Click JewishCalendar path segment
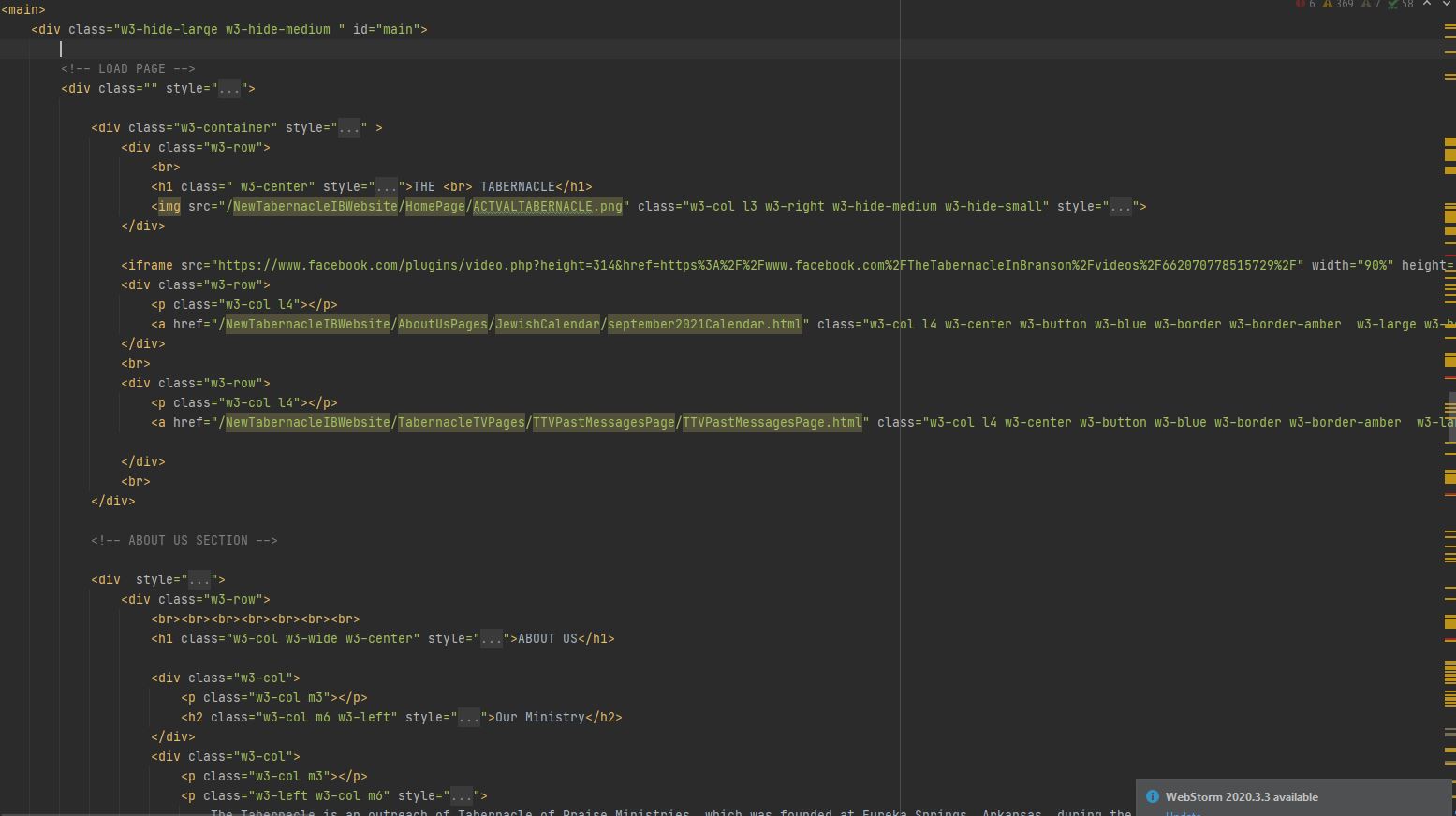1456x816 pixels. coord(548,325)
